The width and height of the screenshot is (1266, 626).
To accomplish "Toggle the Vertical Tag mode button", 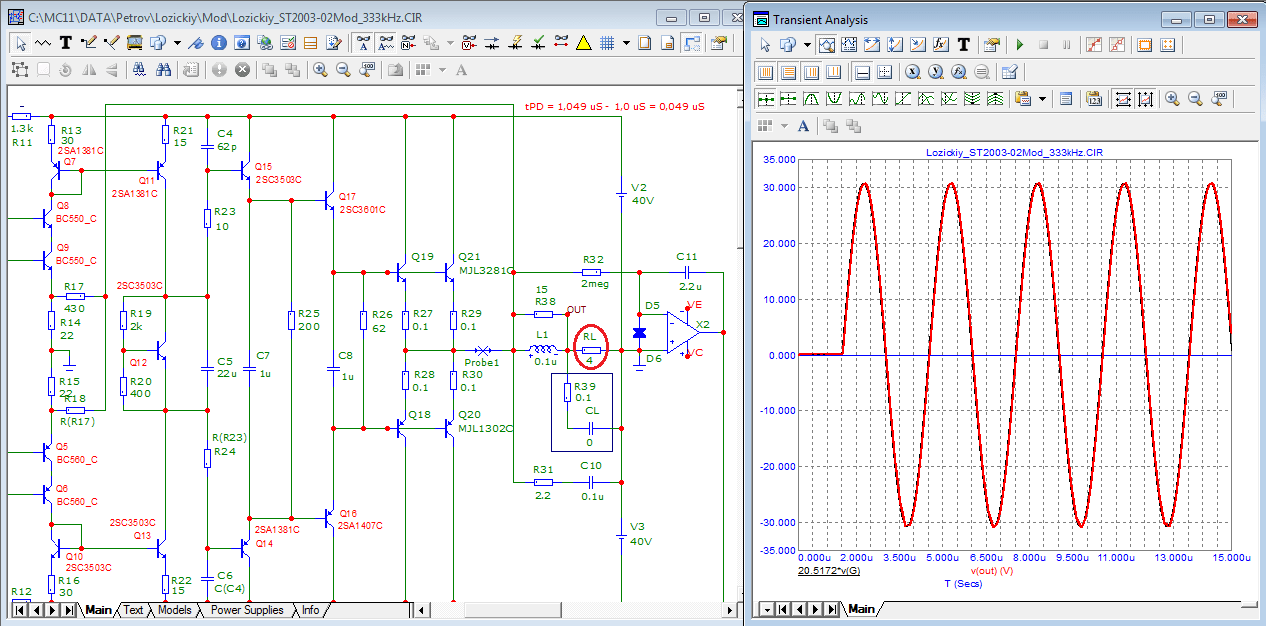I will tap(894, 45).
